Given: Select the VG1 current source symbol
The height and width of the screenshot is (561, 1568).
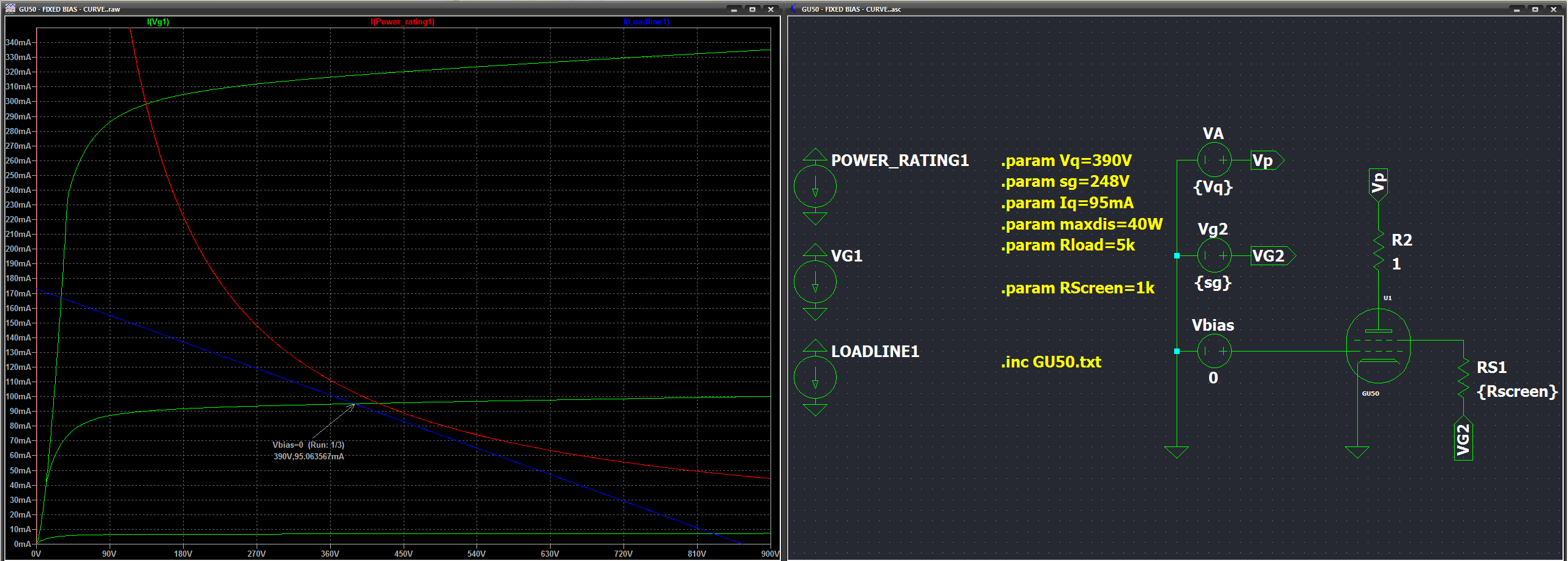Looking at the screenshot, I should (815, 282).
